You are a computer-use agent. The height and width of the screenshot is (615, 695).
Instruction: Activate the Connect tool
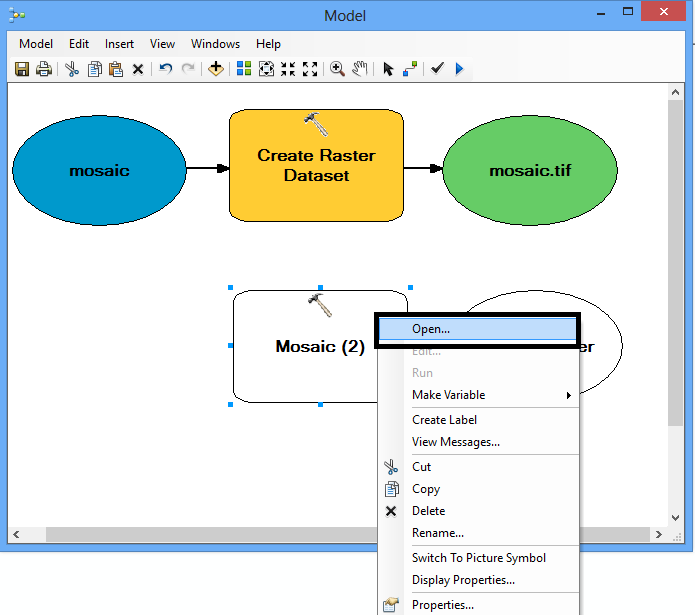(410, 69)
